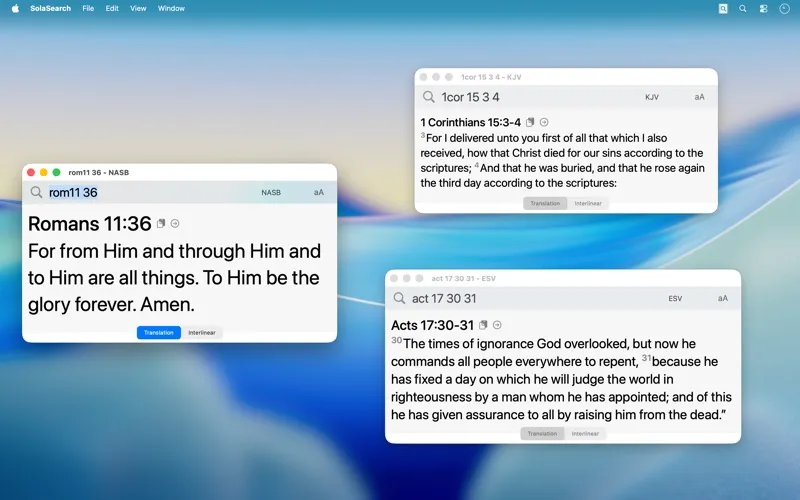
Task: Copy the 1 Corinthians 15:3-4 passage
Action: click(x=530, y=122)
